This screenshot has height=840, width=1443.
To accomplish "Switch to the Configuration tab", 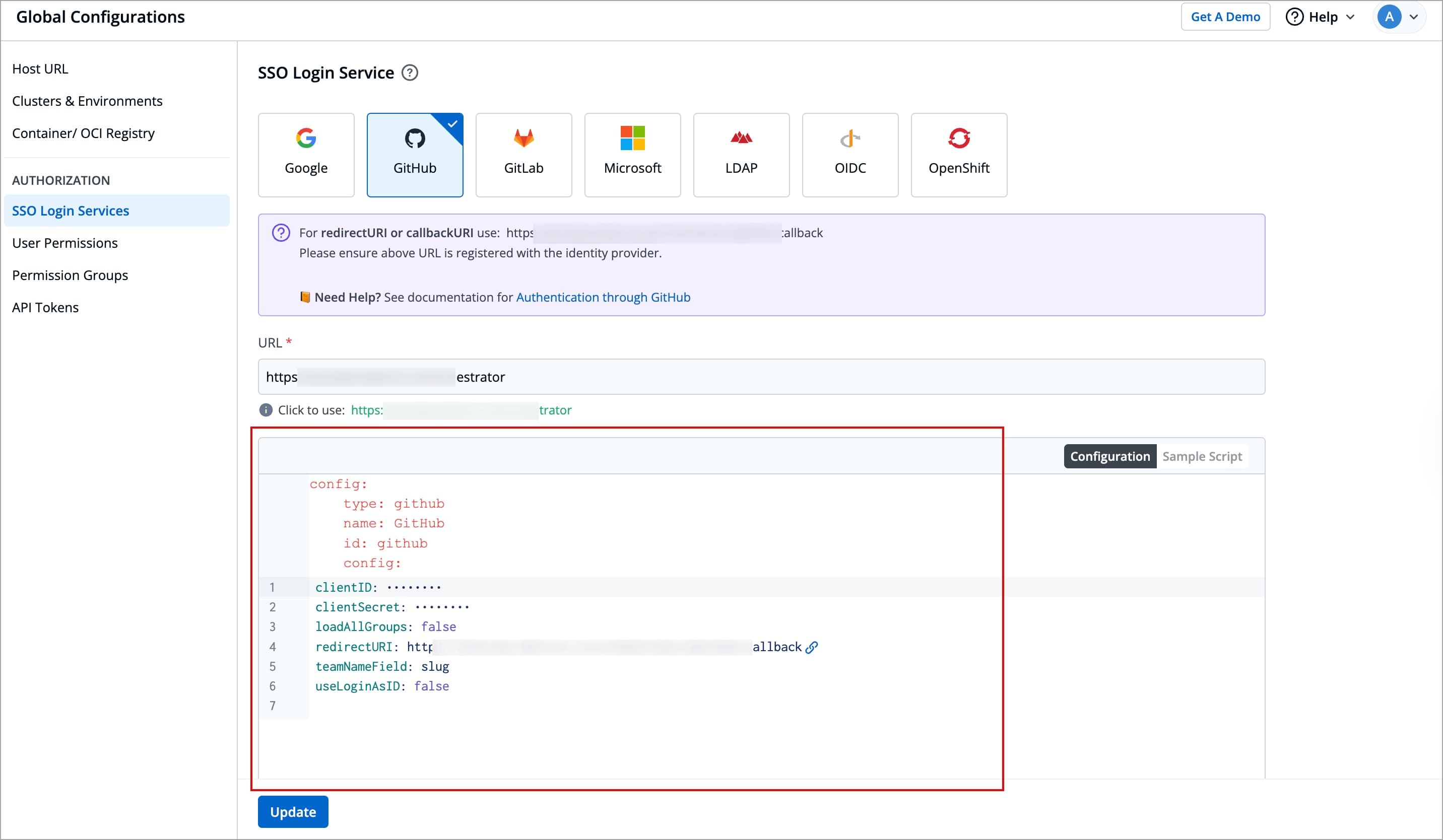I will point(1109,457).
